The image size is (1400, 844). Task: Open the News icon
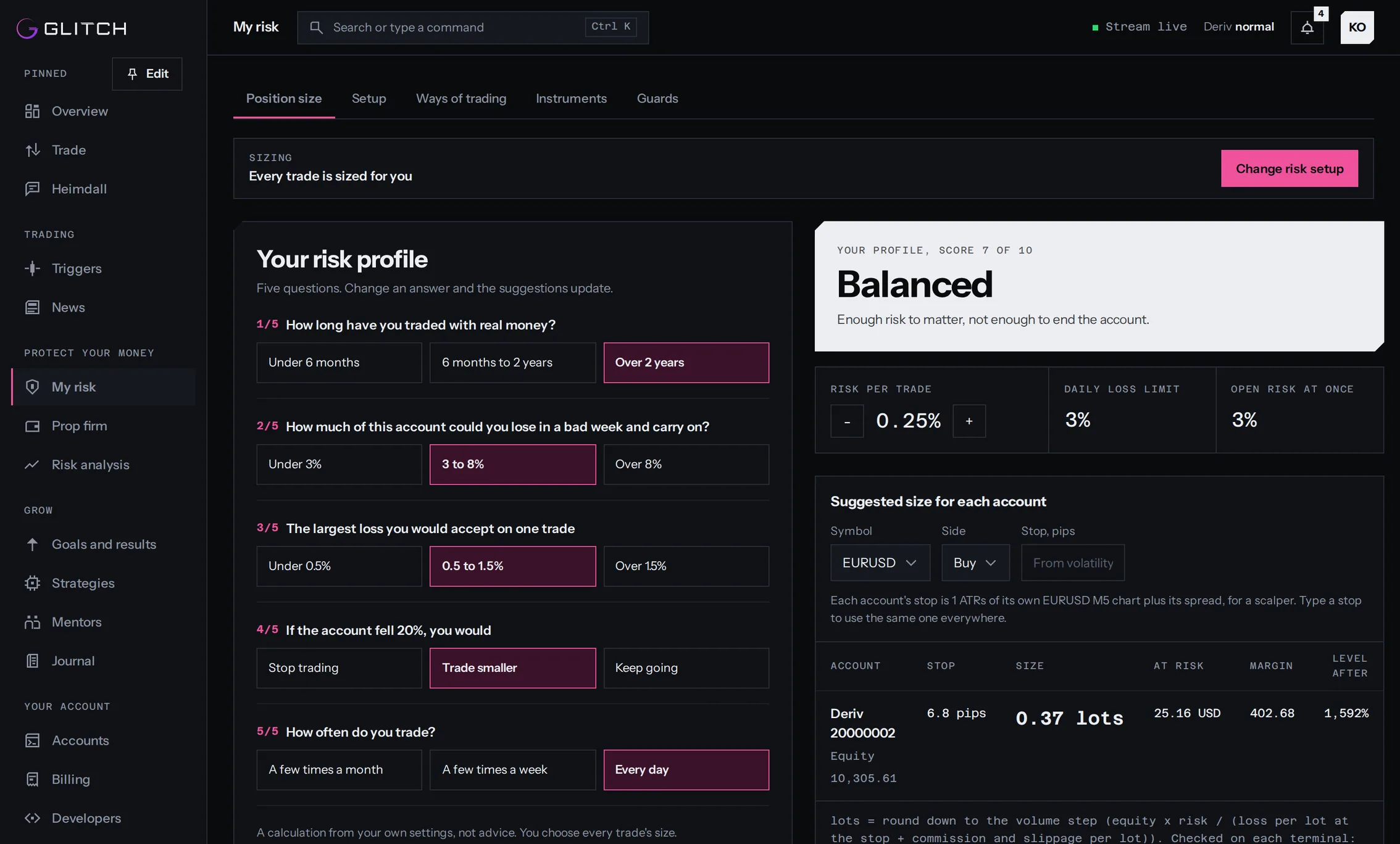coord(32,307)
